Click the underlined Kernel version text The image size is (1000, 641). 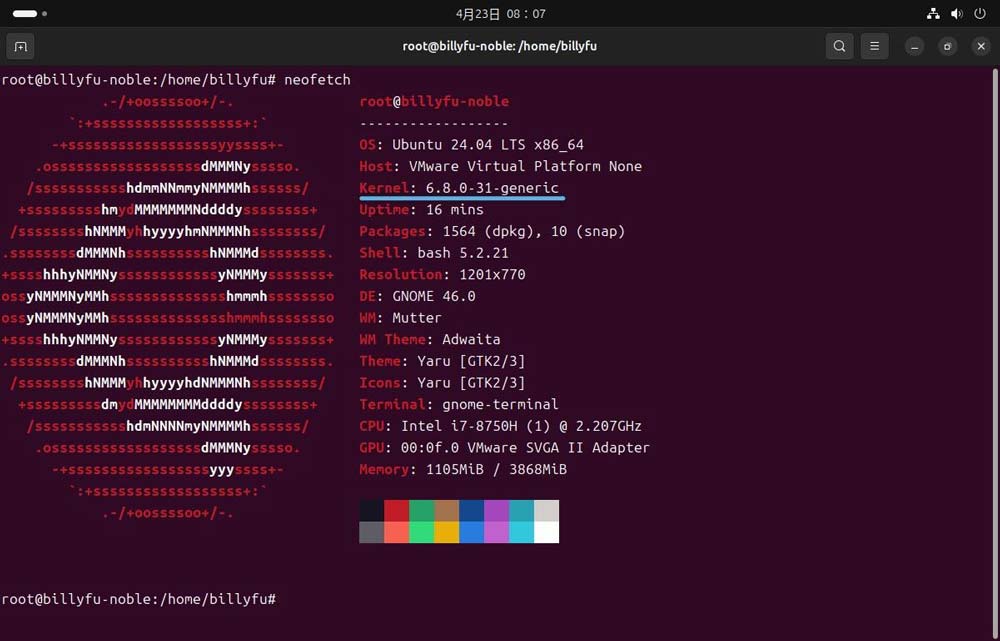point(491,188)
